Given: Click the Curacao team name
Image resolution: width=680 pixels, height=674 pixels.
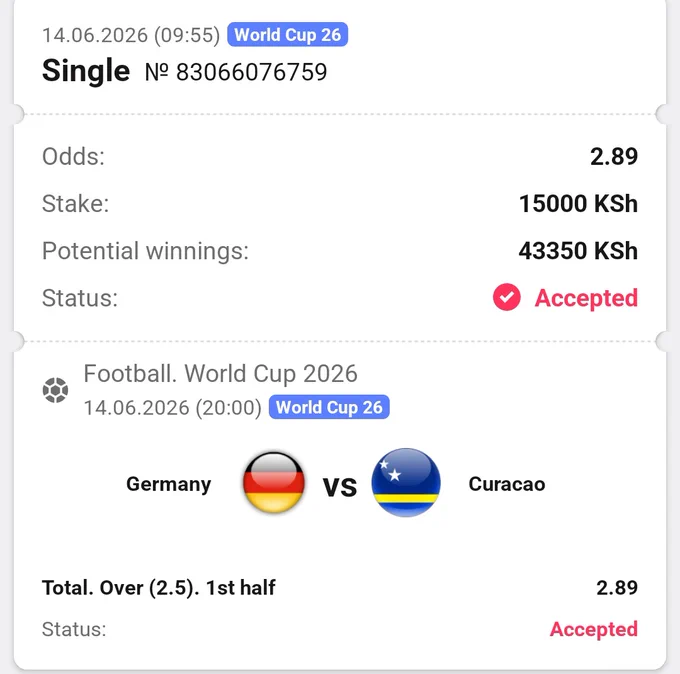Looking at the screenshot, I should pyautogui.click(x=507, y=484).
